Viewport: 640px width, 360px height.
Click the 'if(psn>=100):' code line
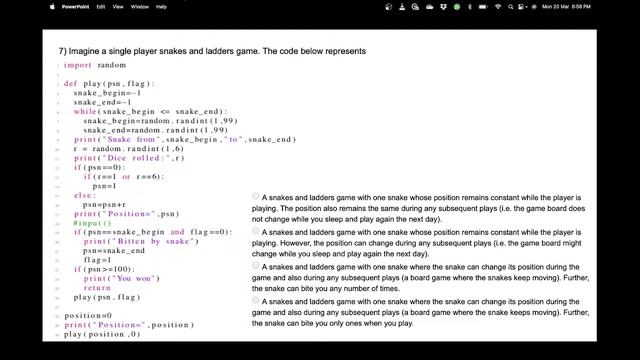pos(104,269)
